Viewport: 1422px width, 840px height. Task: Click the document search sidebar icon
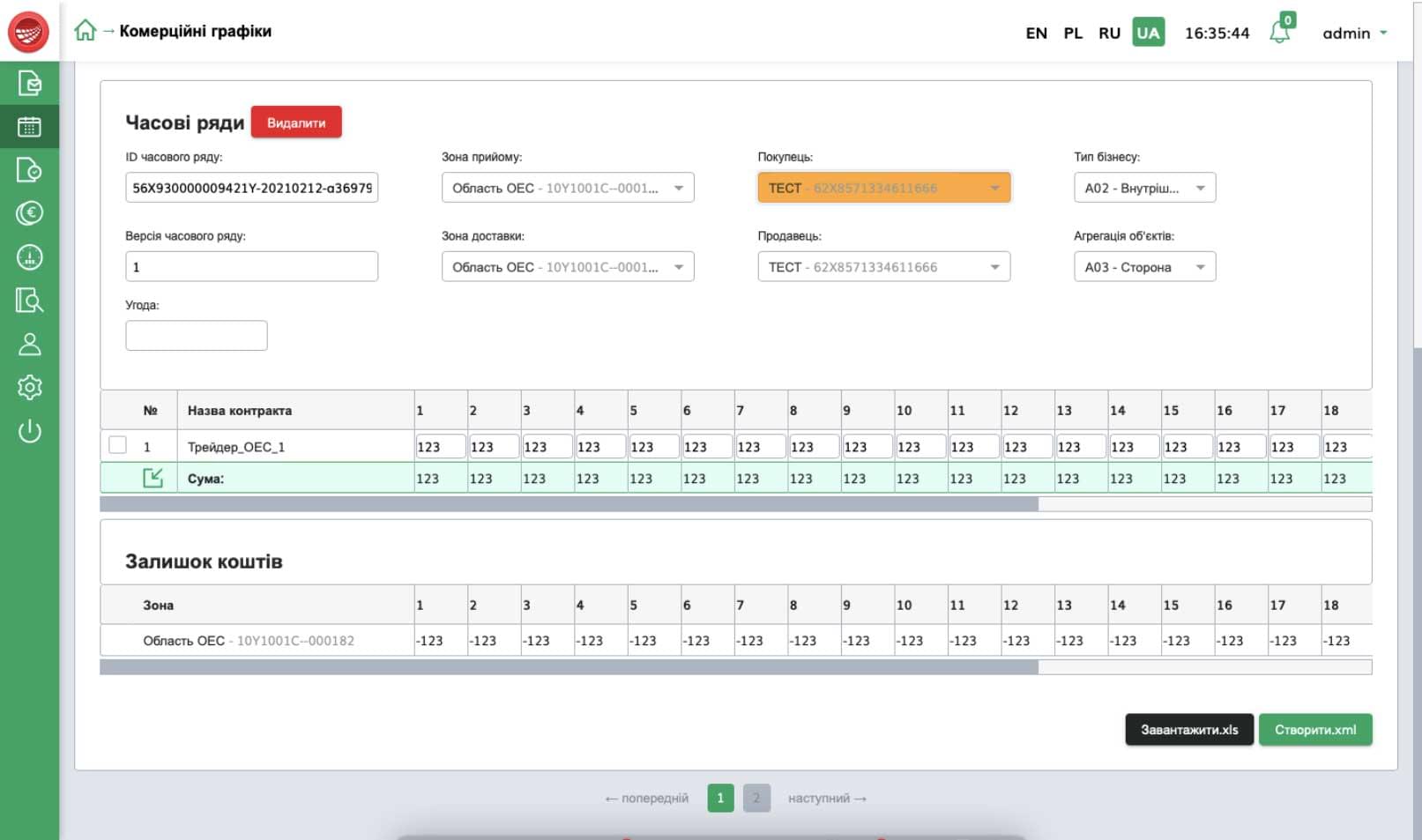click(x=29, y=301)
